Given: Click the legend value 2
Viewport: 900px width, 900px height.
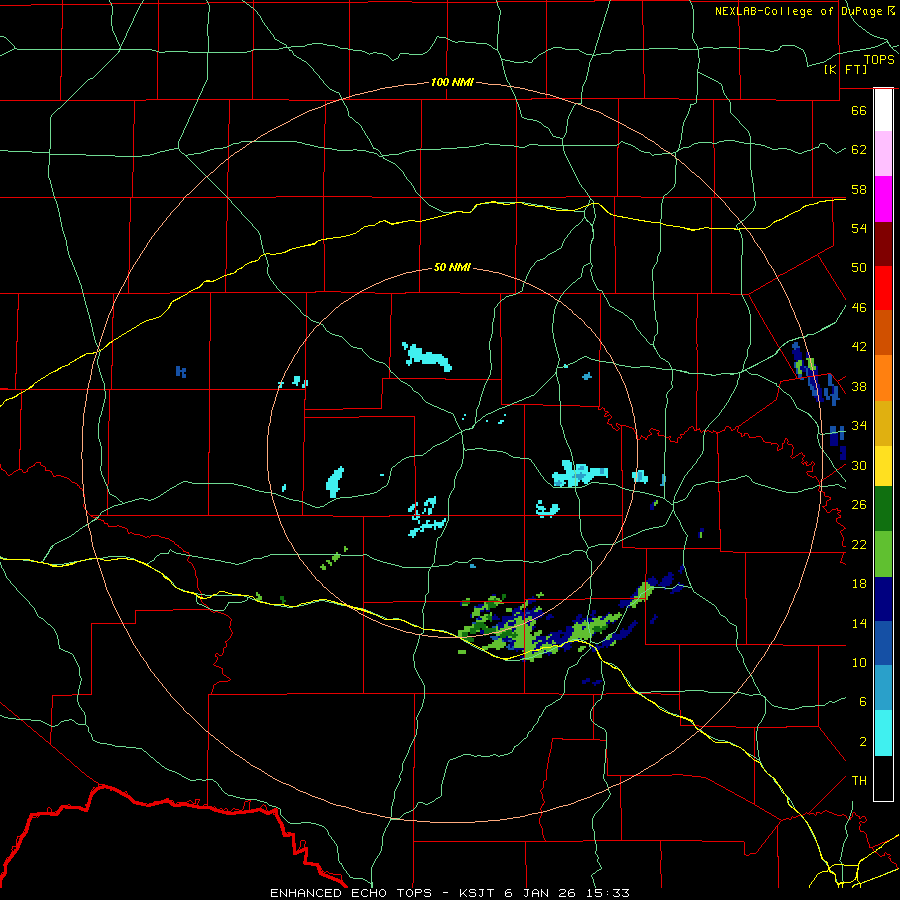Looking at the screenshot, I should click(862, 742).
